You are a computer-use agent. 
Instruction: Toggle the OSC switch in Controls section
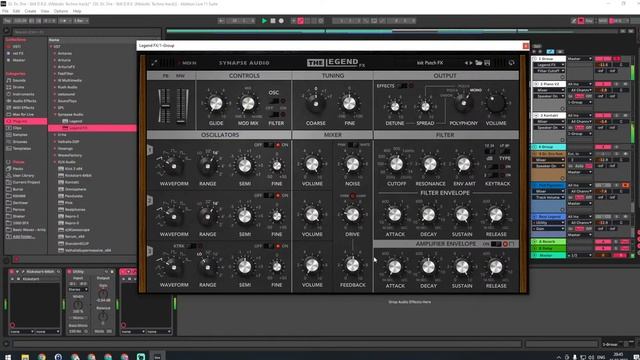point(274,101)
